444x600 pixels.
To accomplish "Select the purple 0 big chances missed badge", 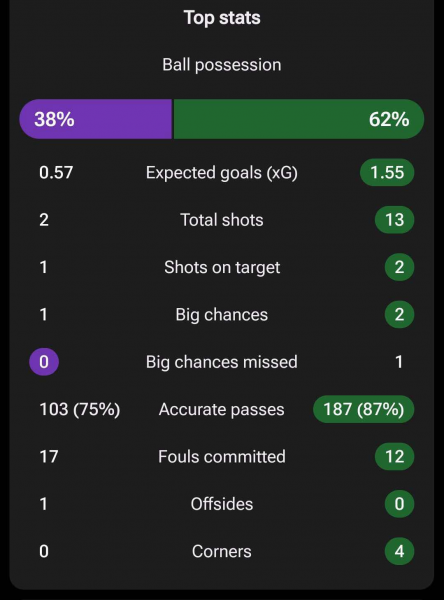I will [x=44, y=362].
